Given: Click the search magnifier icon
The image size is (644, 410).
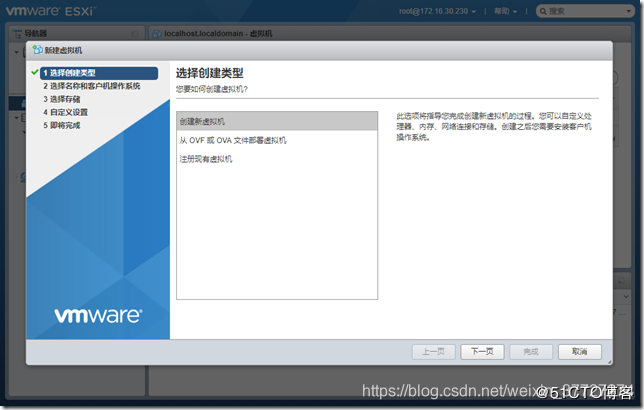Looking at the screenshot, I should pyautogui.click(x=543, y=11).
